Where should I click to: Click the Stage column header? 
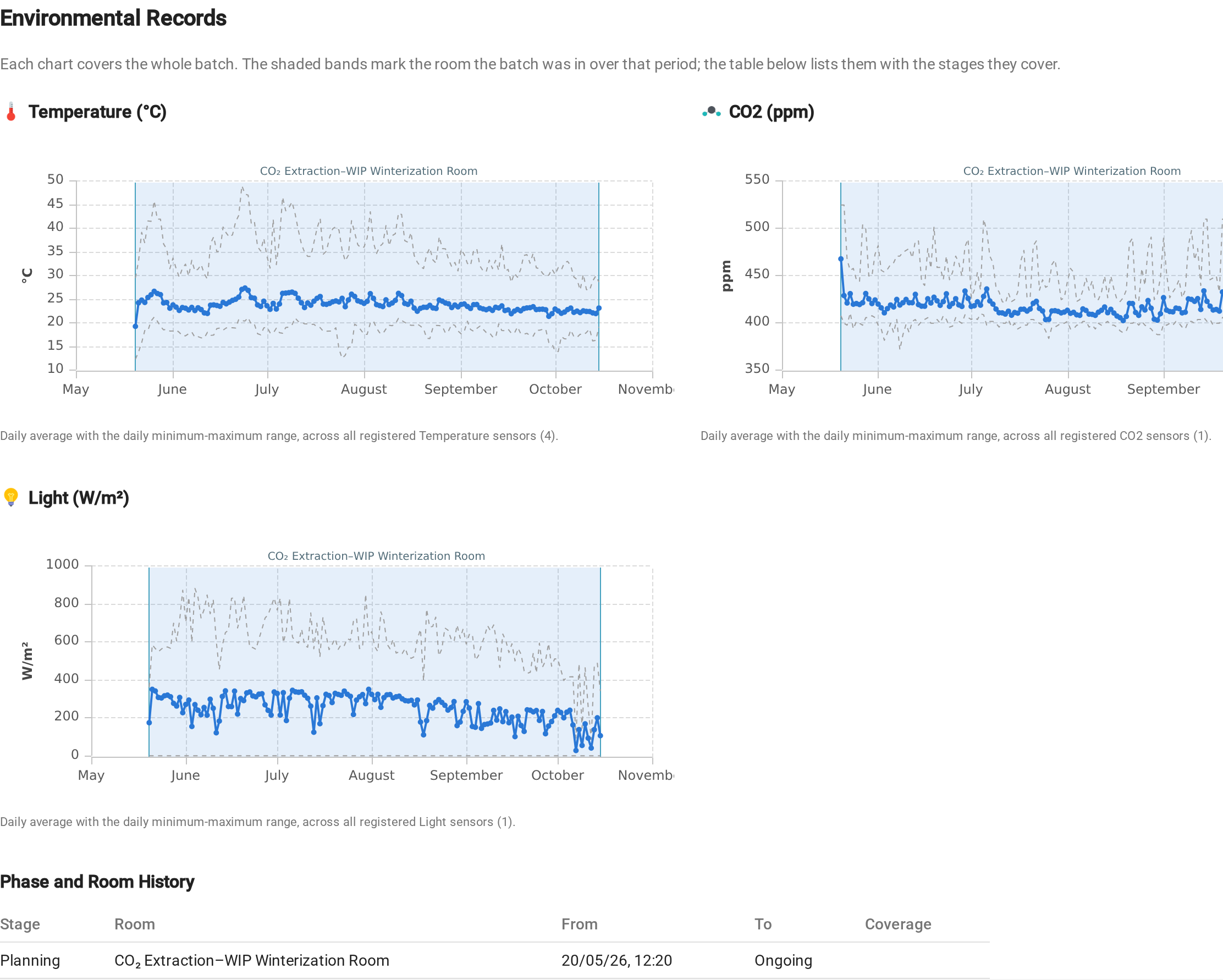click(20, 924)
